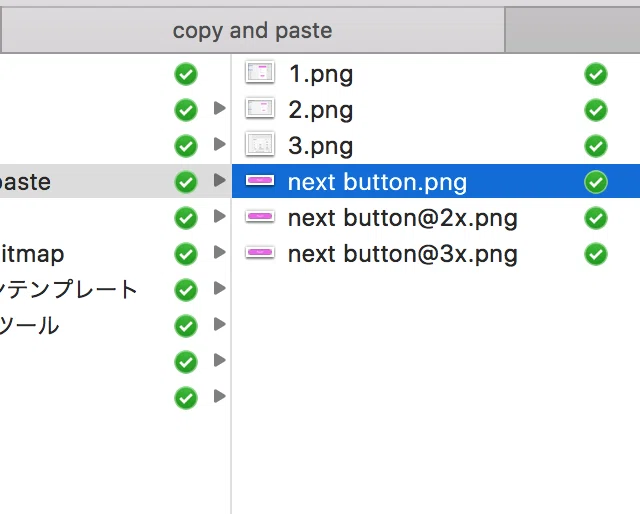640x514 pixels.
Task: Click the green sync badge beside 1.png
Action: [596, 74]
